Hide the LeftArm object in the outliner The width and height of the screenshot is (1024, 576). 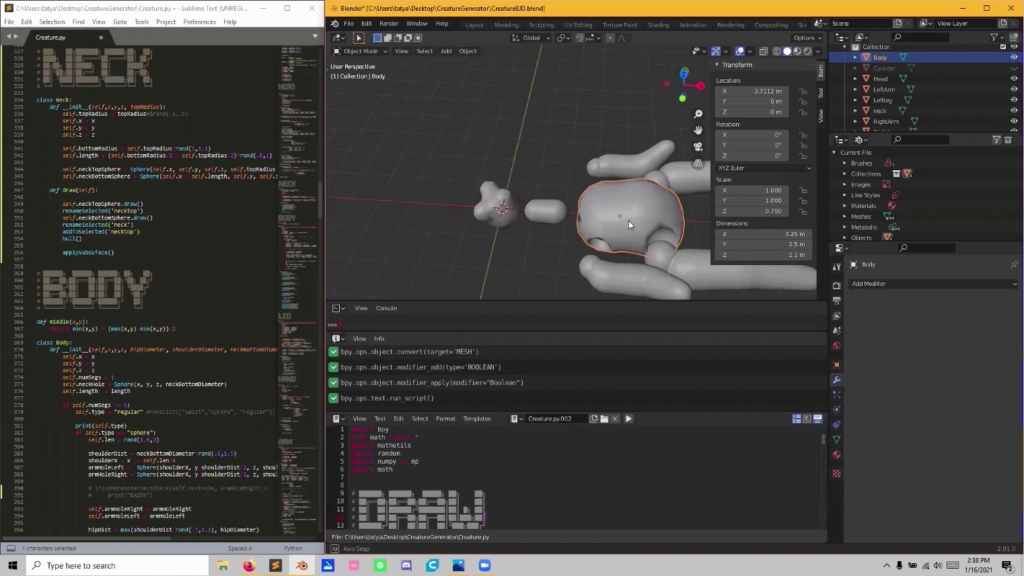click(1014, 89)
